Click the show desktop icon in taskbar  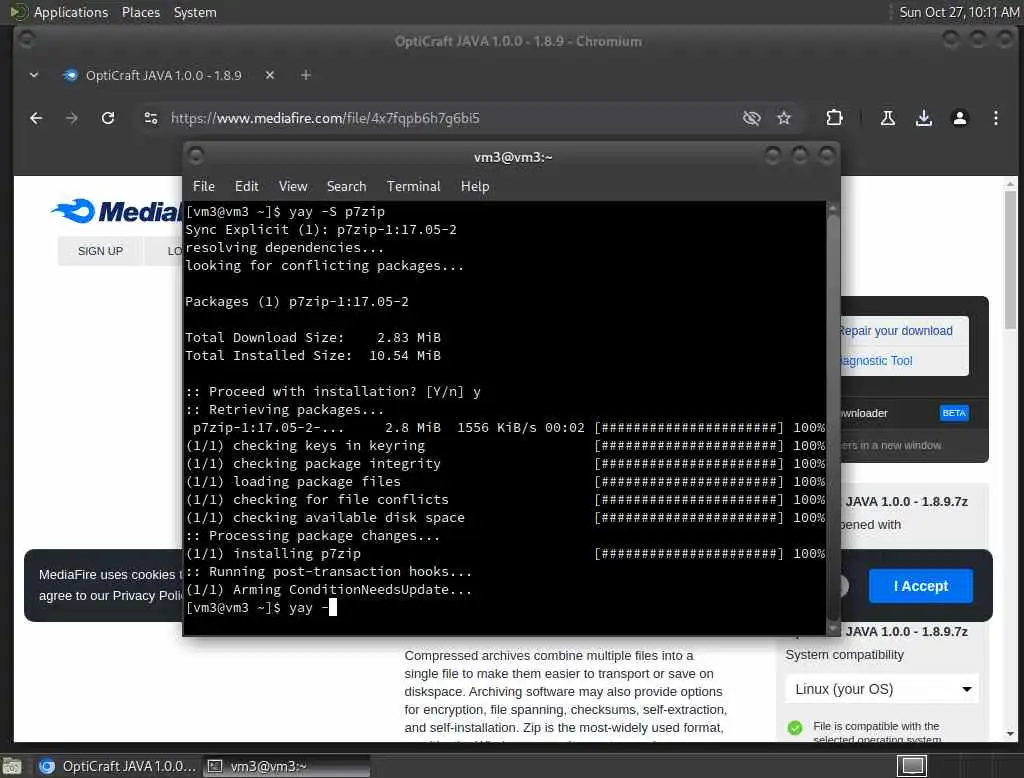click(x=12, y=766)
